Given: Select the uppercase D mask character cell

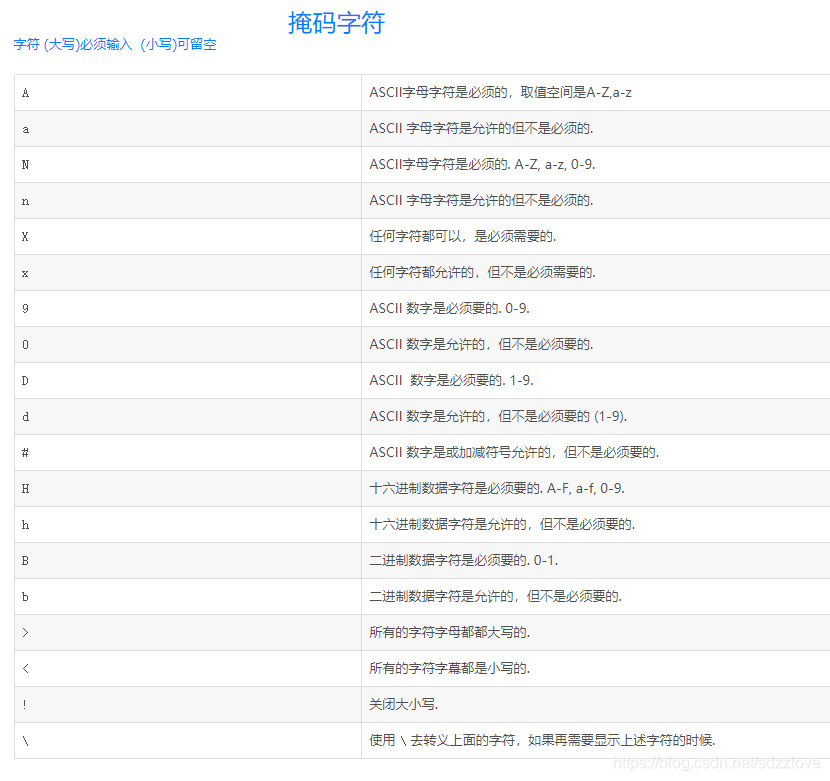Looking at the screenshot, I should coord(188,381).
